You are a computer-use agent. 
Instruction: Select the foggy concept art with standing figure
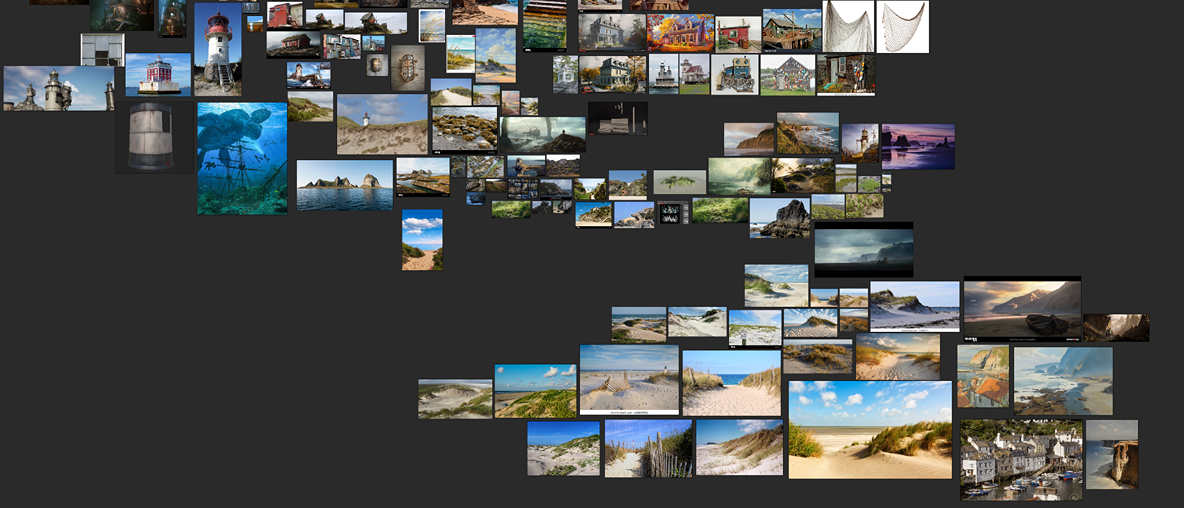(542, 134)
